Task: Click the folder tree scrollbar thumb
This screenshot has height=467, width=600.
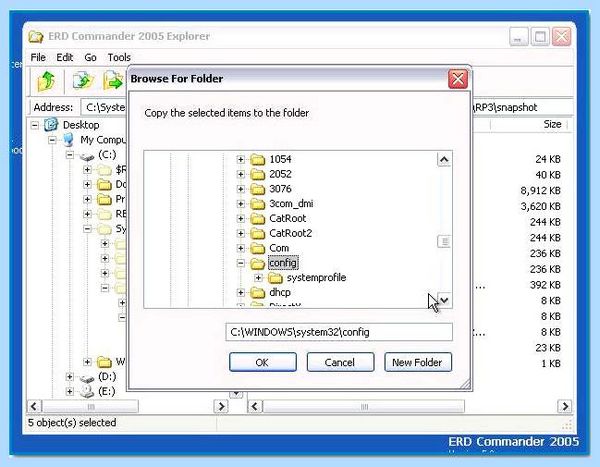Action: [x=444, y=242]
